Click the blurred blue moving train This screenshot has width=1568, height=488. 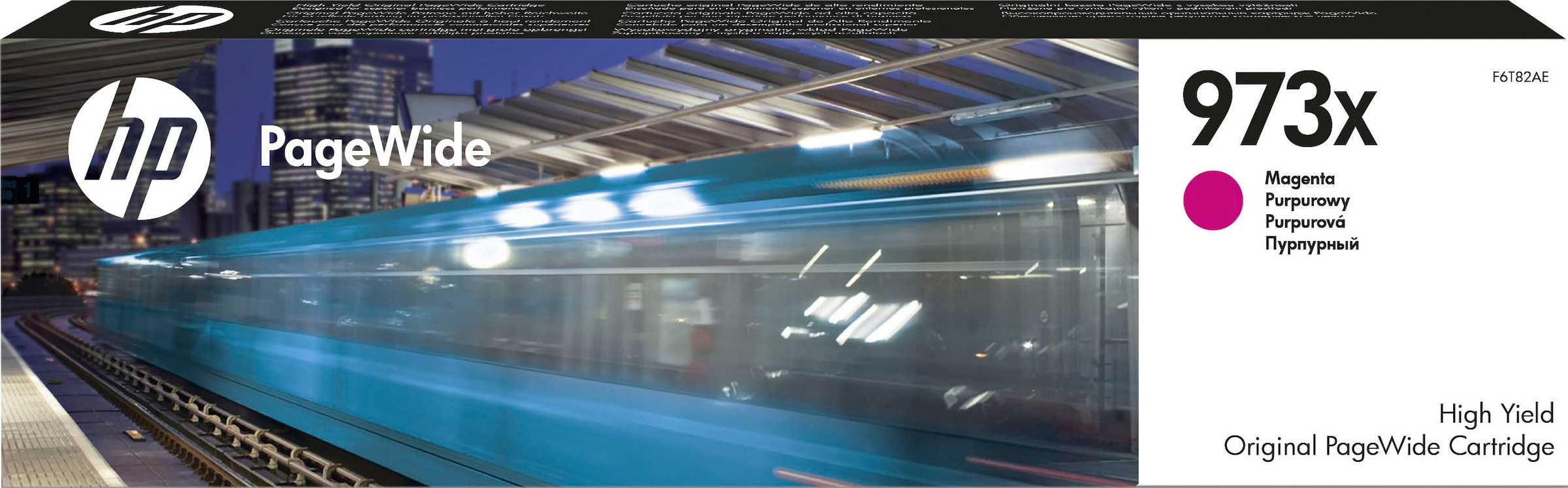[588, 340]
